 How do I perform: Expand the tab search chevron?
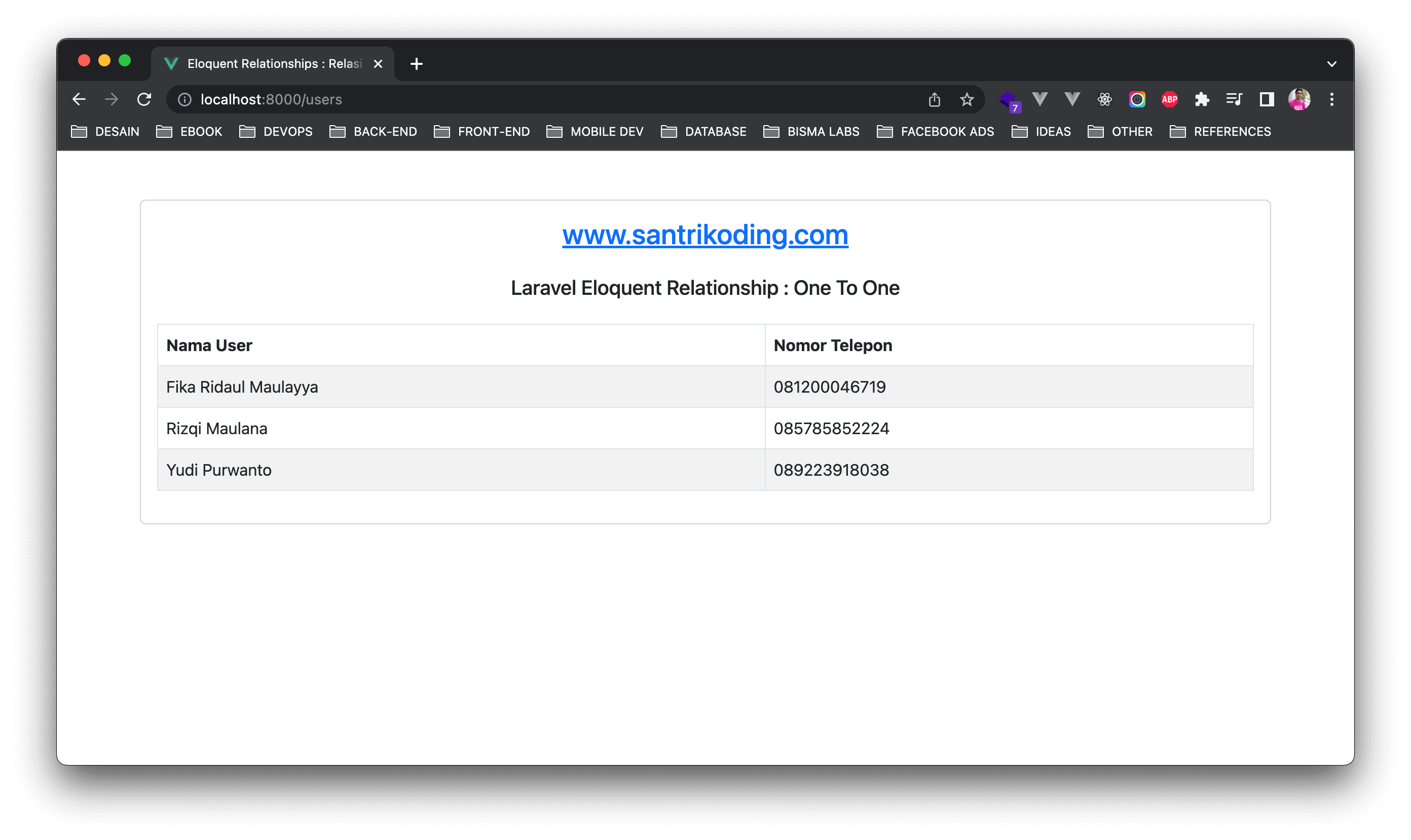click(x=1332, y=64)
